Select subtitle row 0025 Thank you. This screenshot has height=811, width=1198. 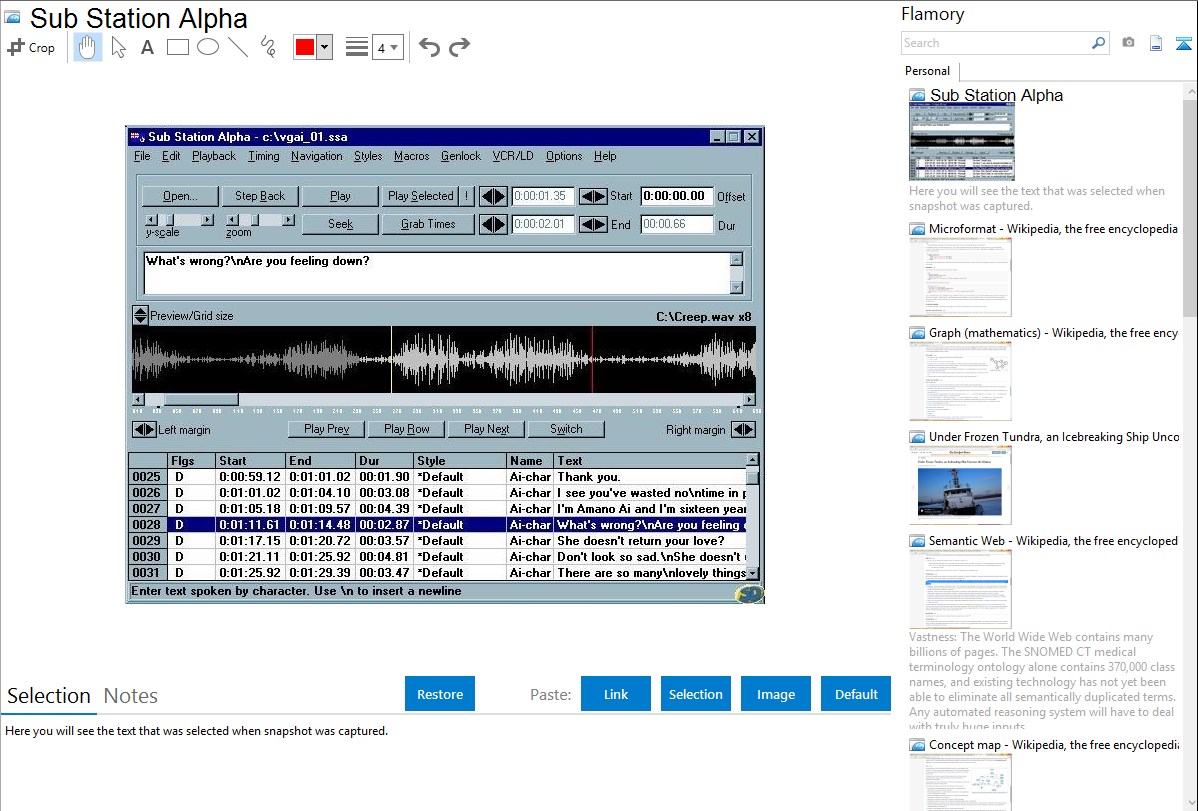coord(437,477)
